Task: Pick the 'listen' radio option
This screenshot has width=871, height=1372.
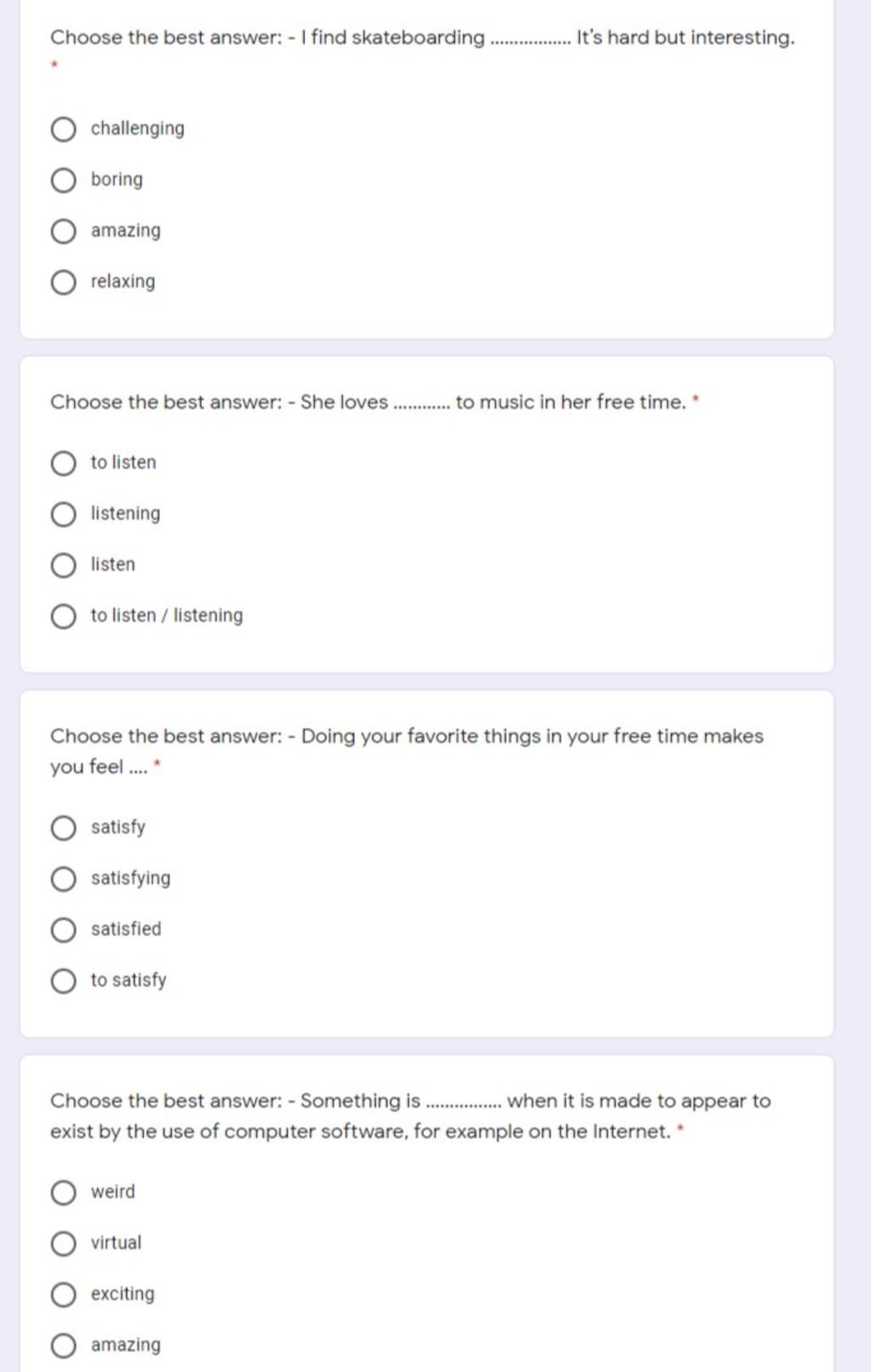Action: point(64,566)
